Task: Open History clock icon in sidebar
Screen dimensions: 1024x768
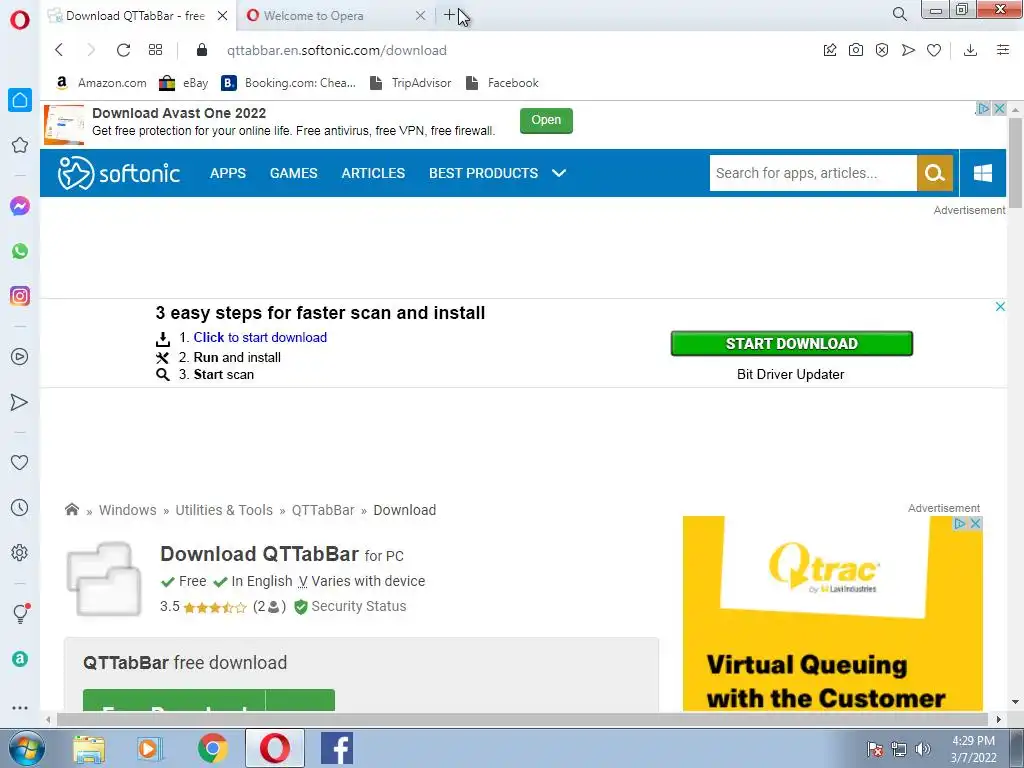Action: [x=20, y=507]
